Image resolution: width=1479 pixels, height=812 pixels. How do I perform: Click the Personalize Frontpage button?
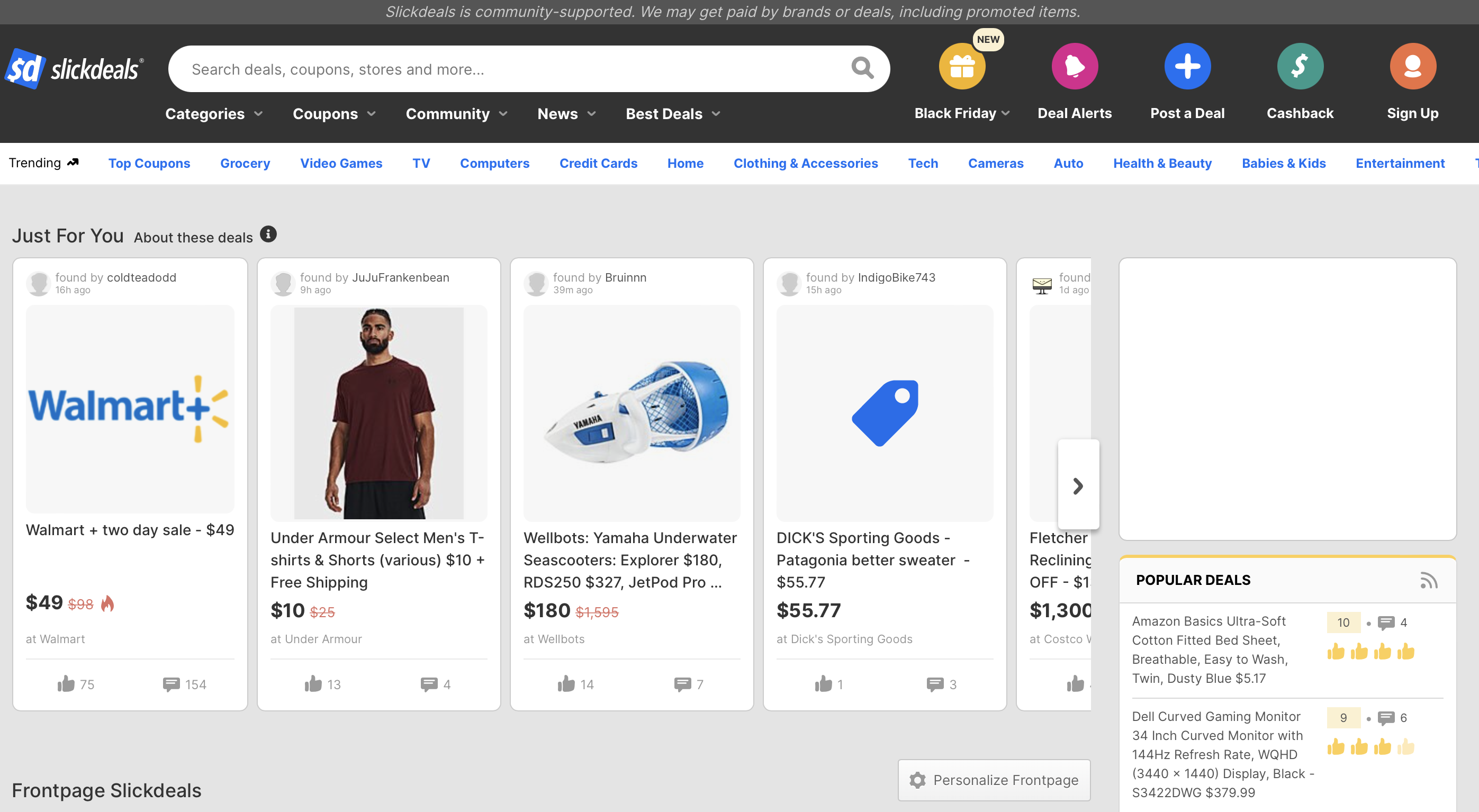coord(994,780)
